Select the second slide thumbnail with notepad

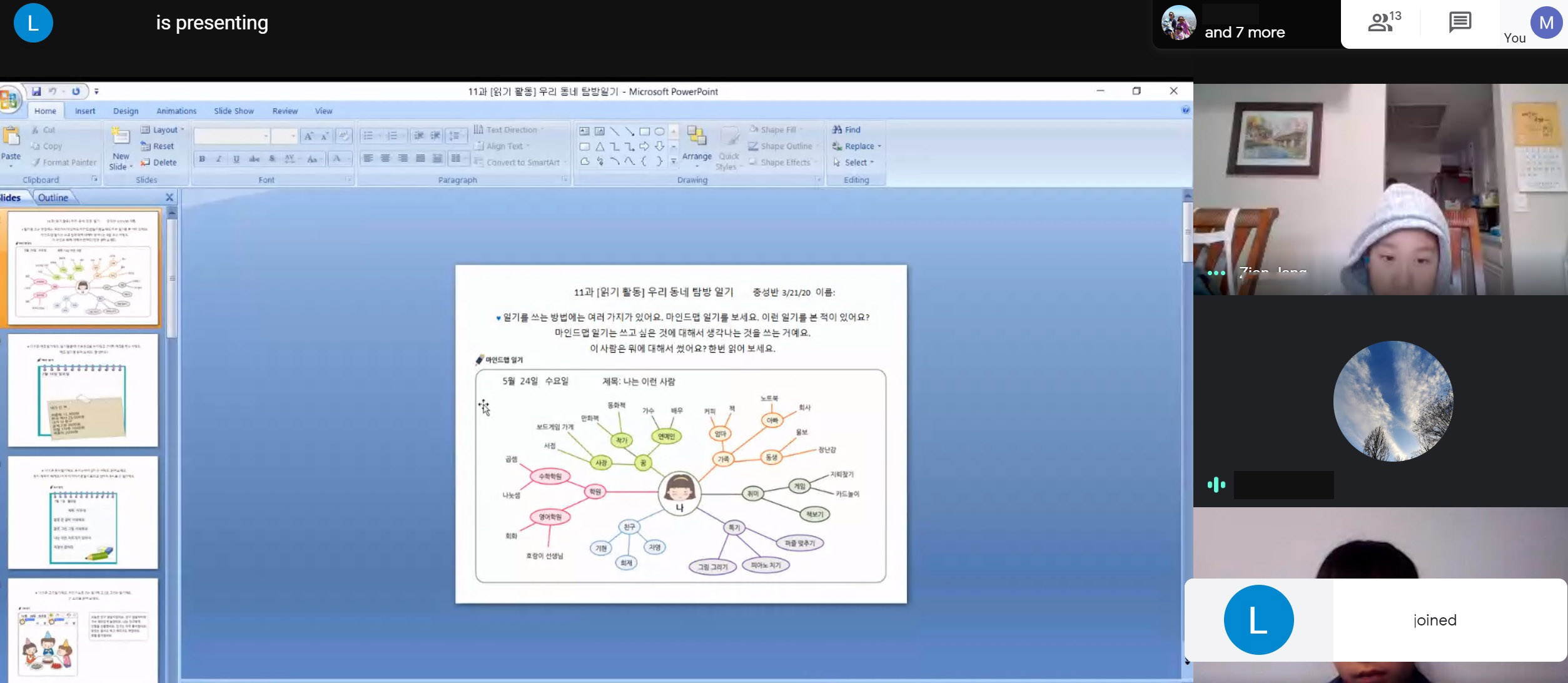point(83,390)
